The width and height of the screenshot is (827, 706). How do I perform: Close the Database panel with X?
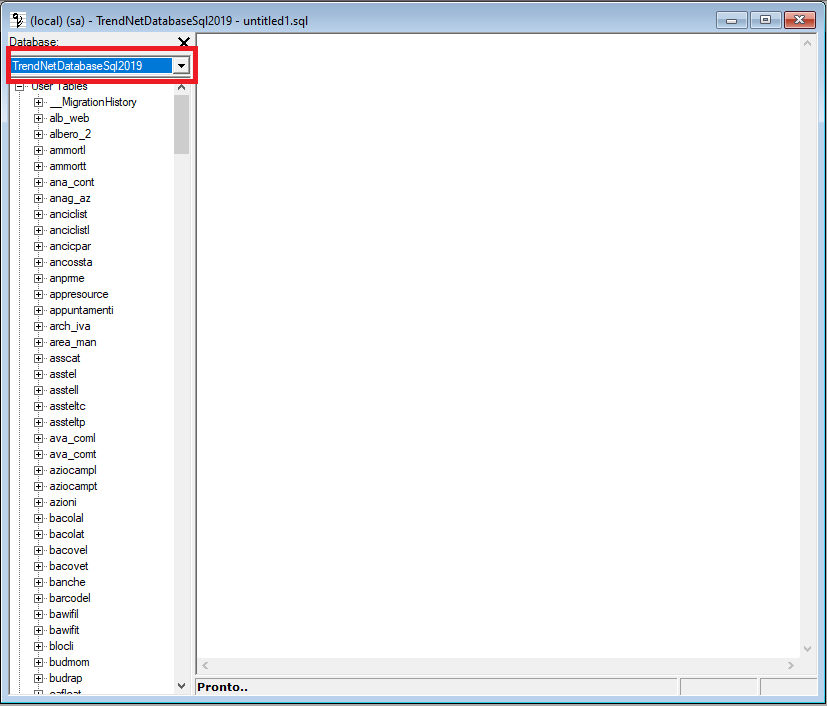(x=184, y=42)
